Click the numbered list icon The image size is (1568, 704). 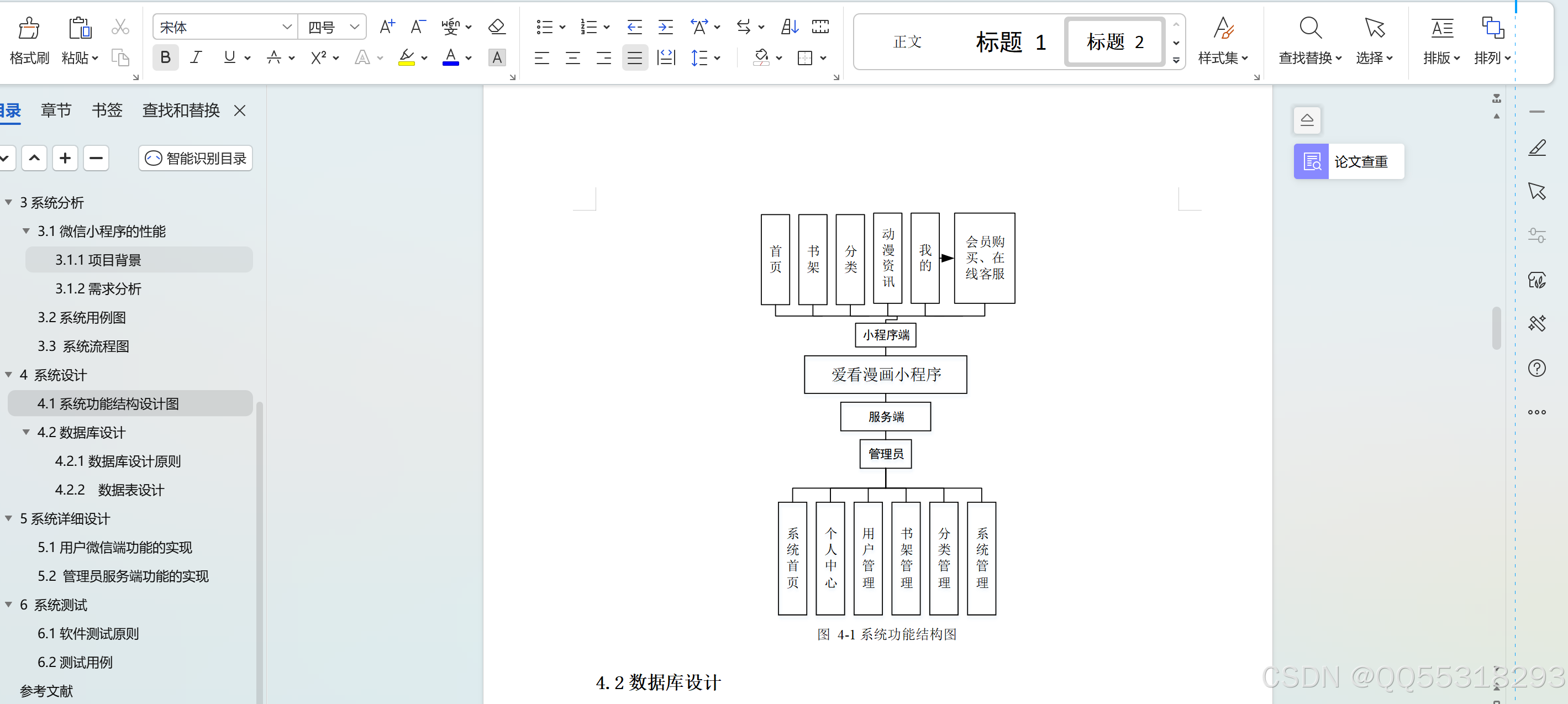point(588,27)
